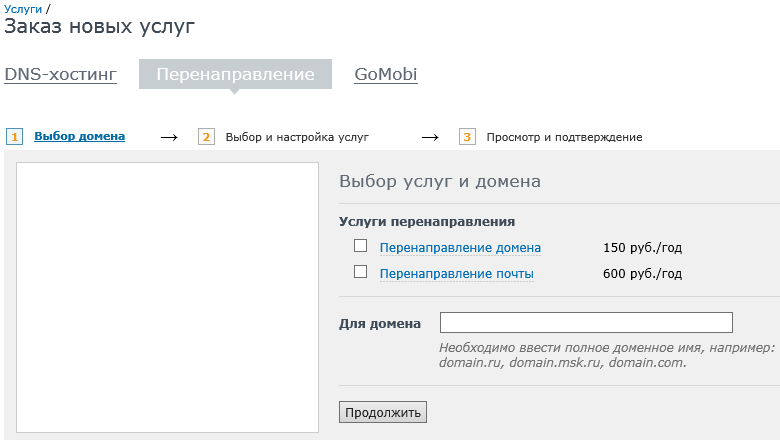Screen dimensions: 780x440
Task: Click the "Для домена" field label
Action: click(380, 323)
